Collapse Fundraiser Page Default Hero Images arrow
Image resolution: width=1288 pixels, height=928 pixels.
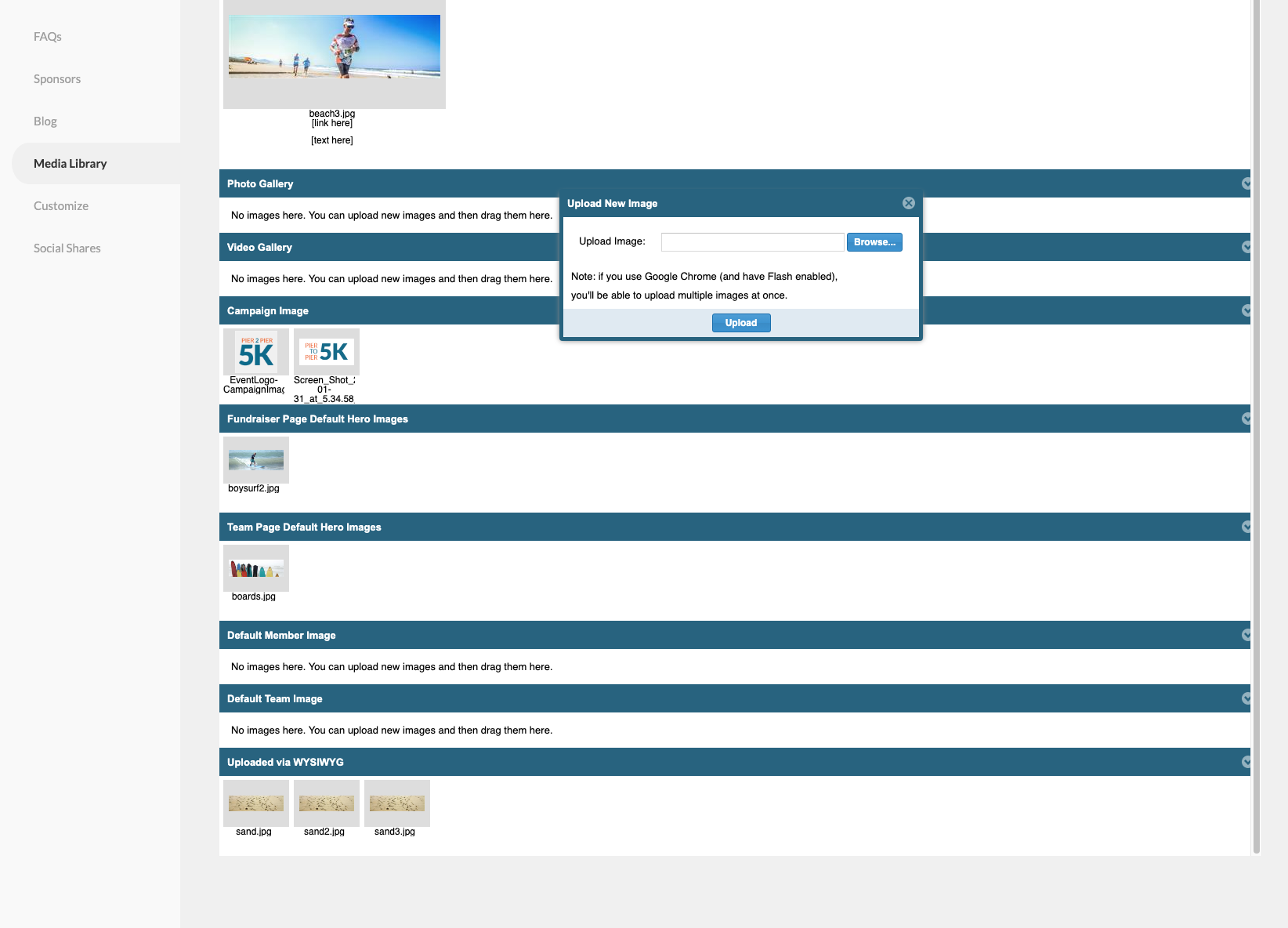(x=1246, y=419)
